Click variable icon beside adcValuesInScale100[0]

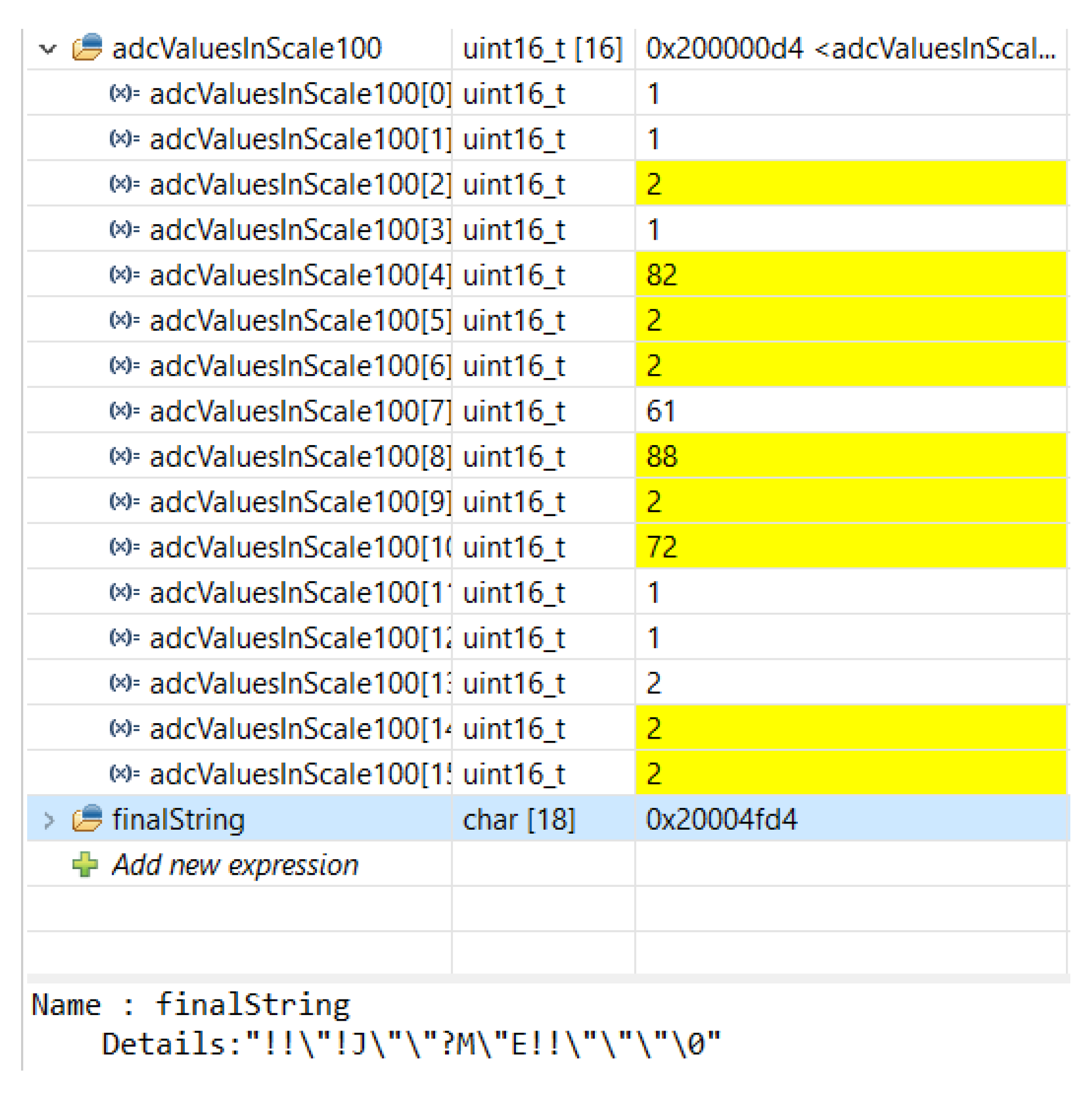pyautogui.click(x=124, y=93)
